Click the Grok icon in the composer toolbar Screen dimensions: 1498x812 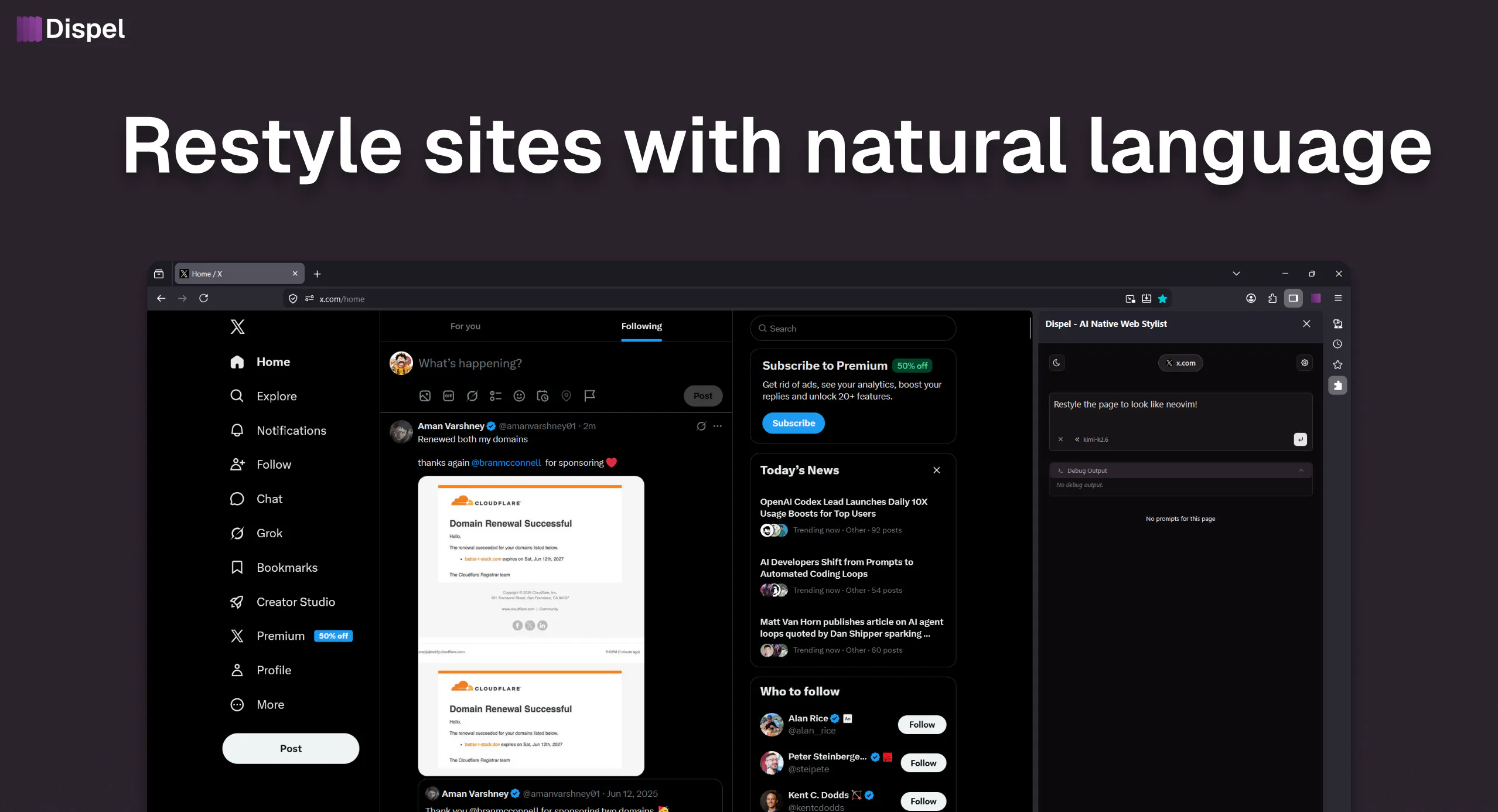click(x=472, y=396)
